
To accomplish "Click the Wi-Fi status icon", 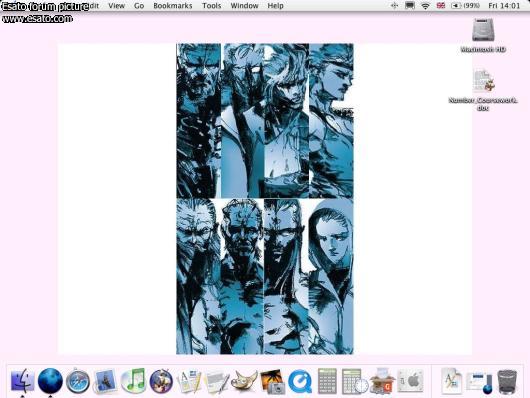I will pyautogui.click(x=425, y=6).
